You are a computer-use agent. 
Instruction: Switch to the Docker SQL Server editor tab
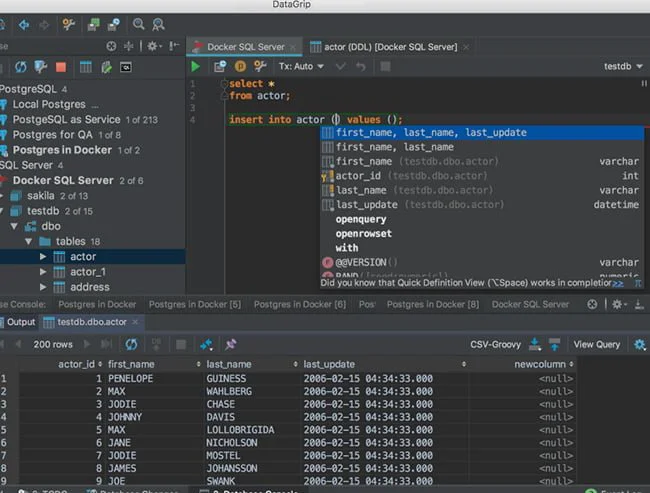245,47
